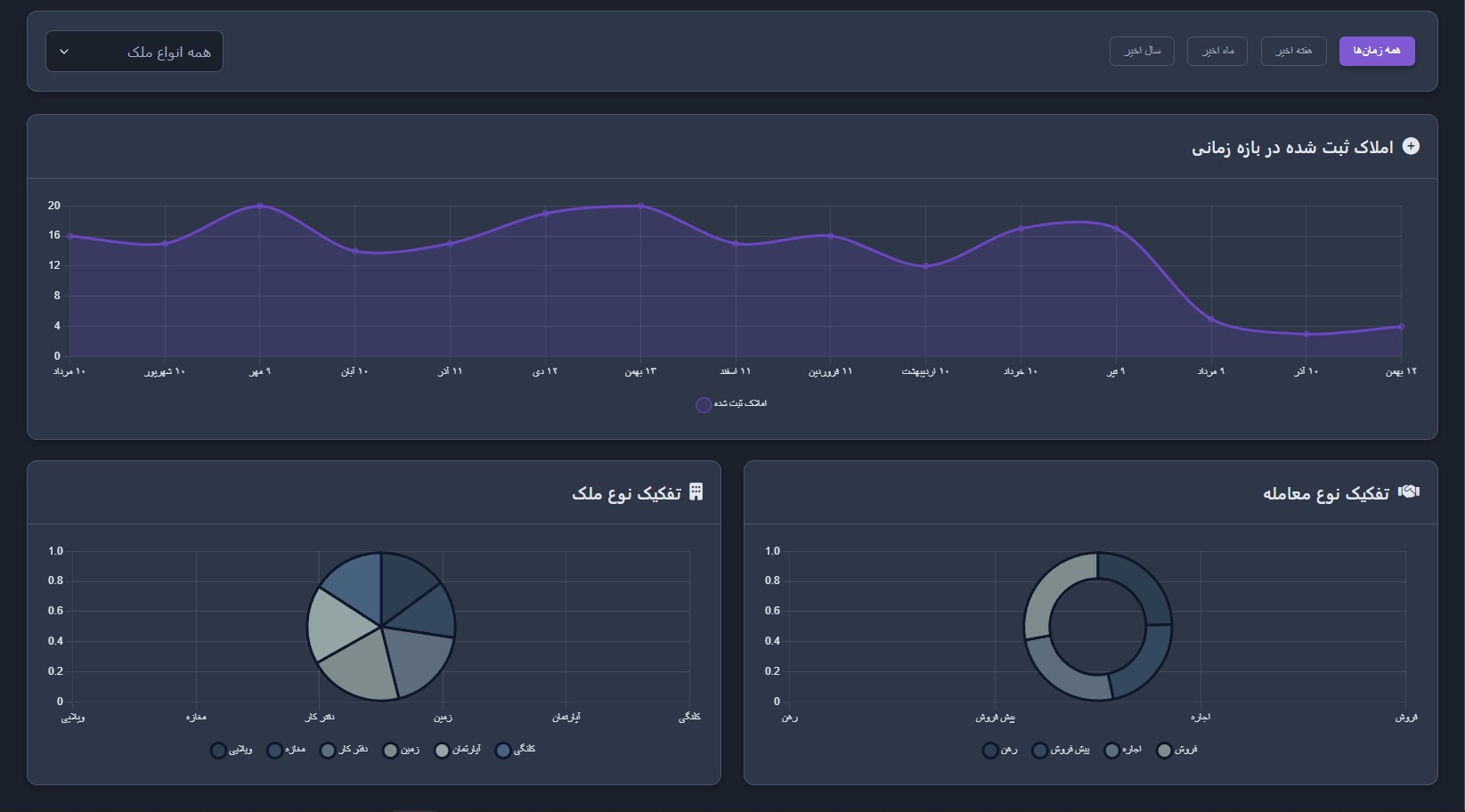Click the ۱۳ بهمن data point on line chart
Viewport: 1465px width, 812px height.
click(640, 206)
